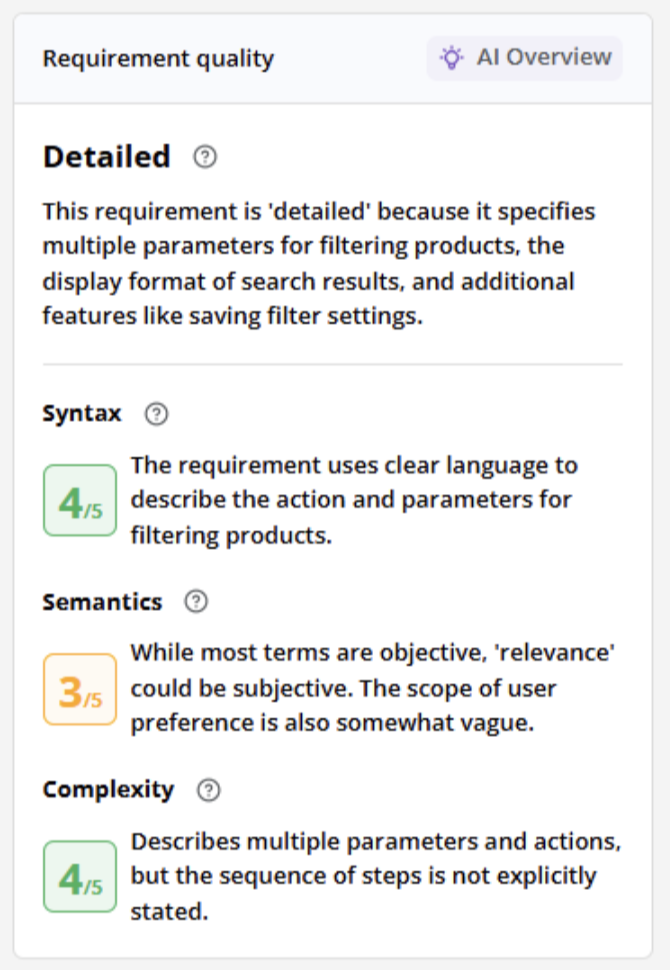Open the Complexity help question mark
This screenshot has height=970, width=670.
[x=208, y=789]
